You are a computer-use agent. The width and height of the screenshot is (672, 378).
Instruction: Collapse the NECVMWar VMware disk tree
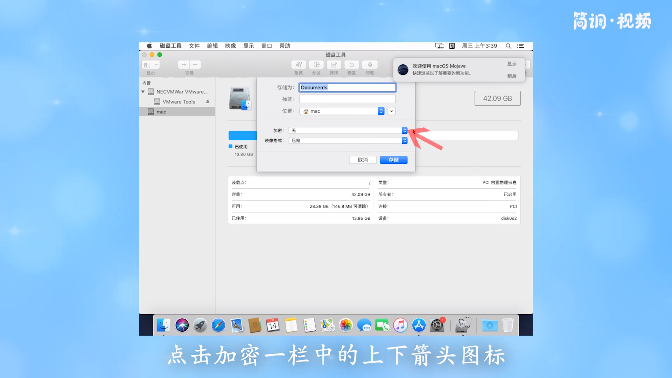(x=143, y=92)
